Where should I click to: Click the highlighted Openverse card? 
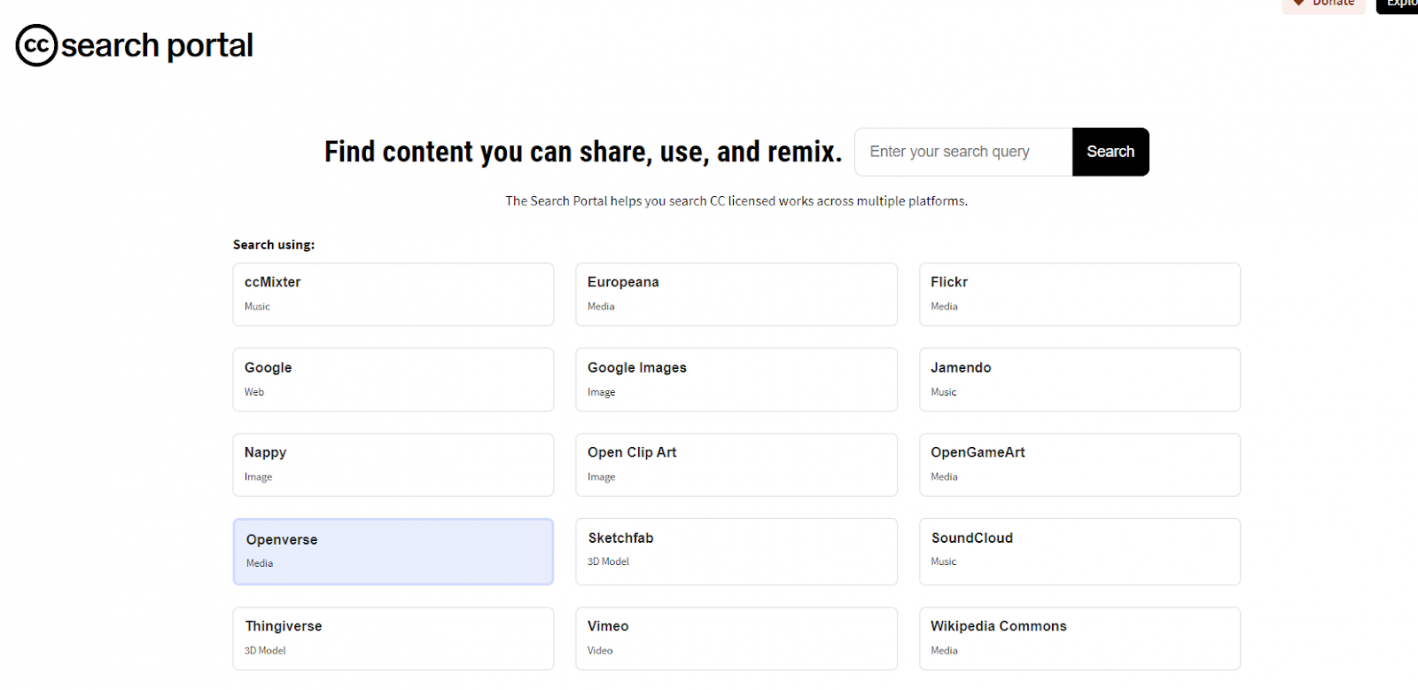click(x=393, y=551)
